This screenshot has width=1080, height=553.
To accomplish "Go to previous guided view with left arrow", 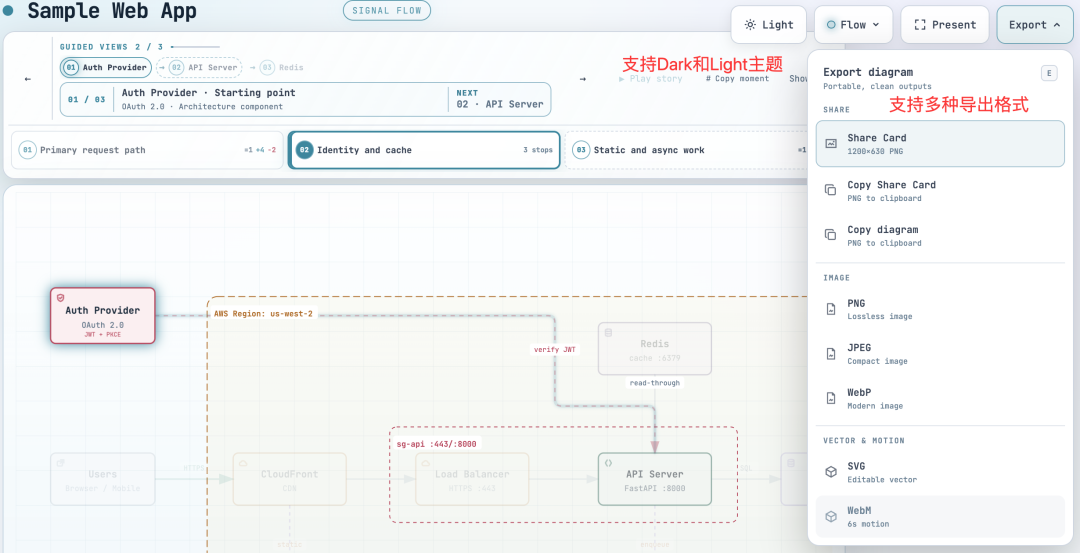I will [x=28, y=79].
